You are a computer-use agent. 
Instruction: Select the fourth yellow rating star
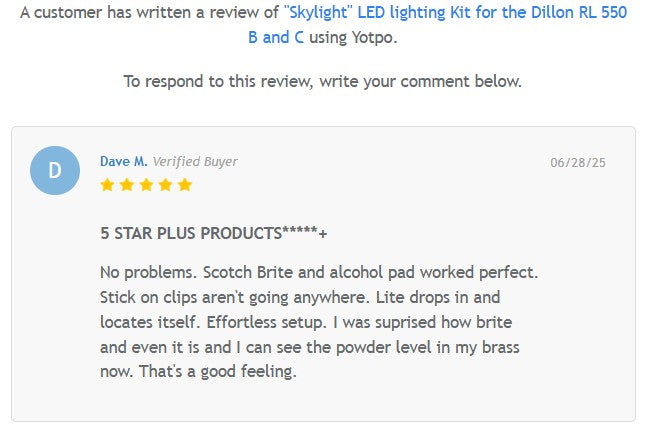pyautogui.click(x=165, y=185)
